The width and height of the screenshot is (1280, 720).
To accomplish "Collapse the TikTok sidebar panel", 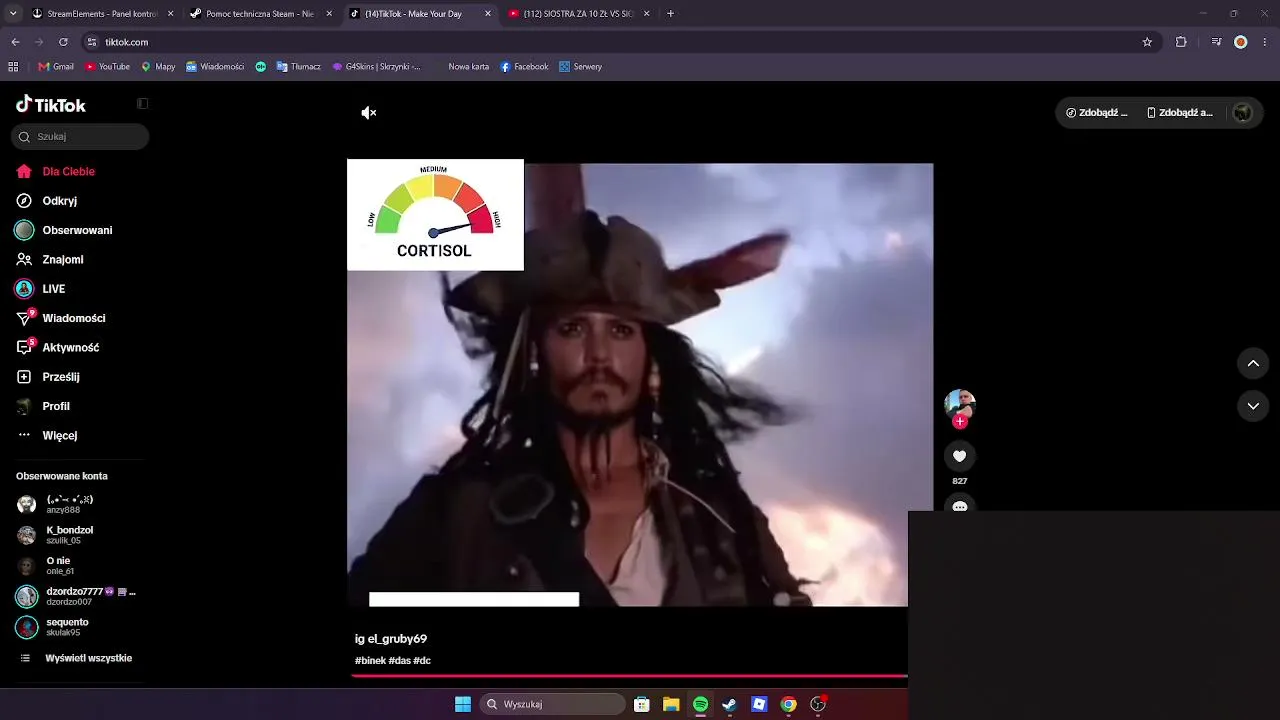I will coord(142,104).
